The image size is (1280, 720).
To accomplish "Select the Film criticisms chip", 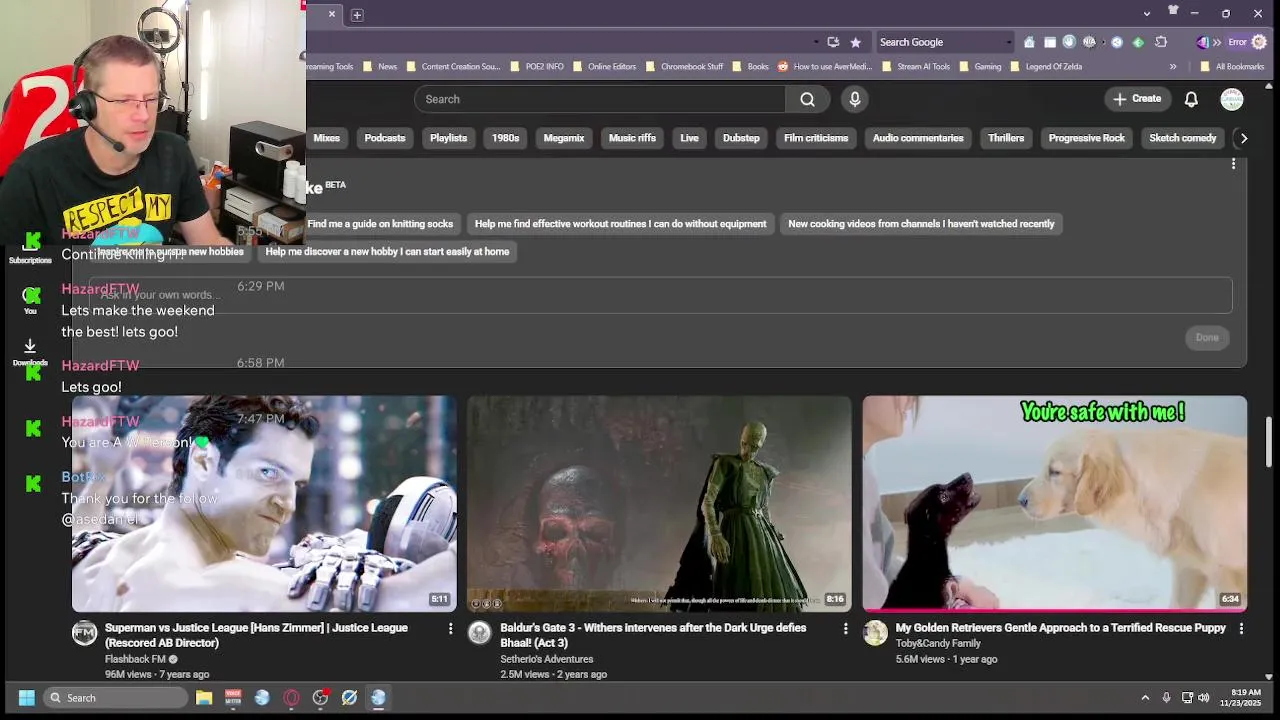I will click(816, 138).
